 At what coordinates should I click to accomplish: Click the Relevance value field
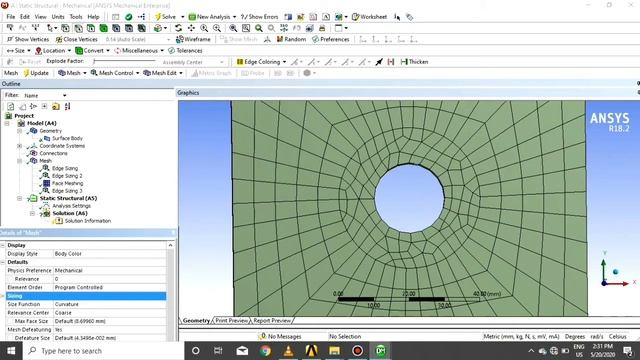[110, 279]
